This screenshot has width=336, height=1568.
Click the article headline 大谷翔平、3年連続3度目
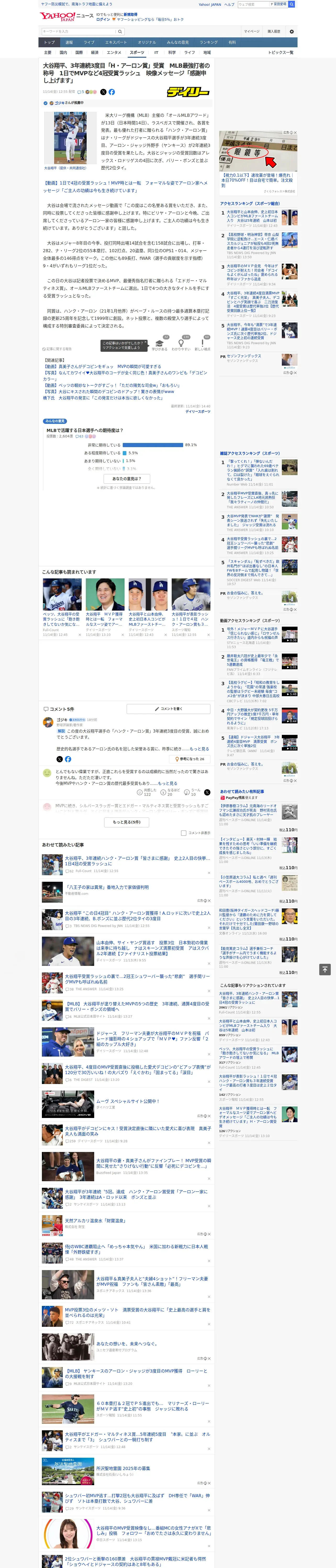coord(126,73)
